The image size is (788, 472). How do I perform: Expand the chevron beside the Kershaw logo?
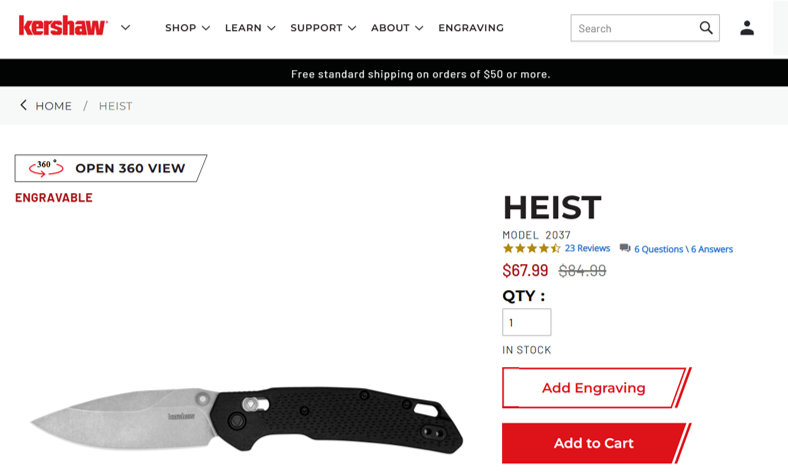pyautogui.click(x=126, y=28)
